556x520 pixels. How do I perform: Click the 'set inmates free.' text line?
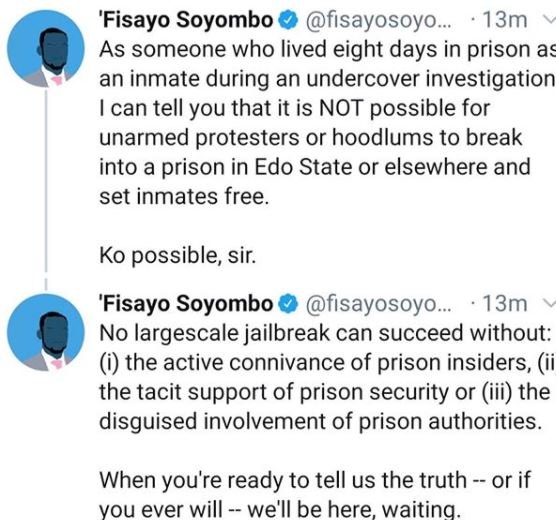[184, 196]
